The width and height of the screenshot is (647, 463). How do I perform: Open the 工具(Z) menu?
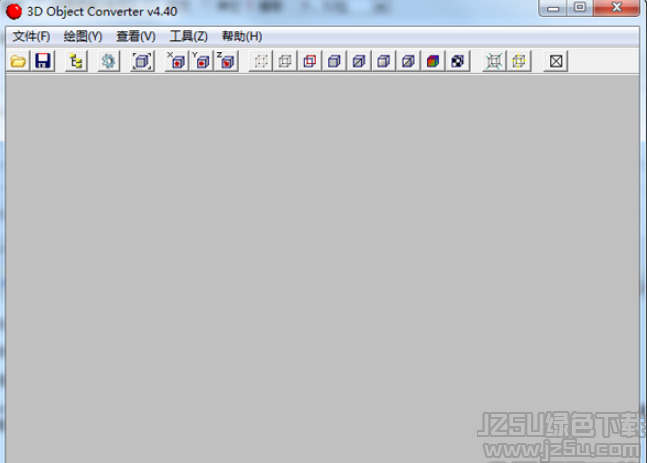[x=189, y=36]
